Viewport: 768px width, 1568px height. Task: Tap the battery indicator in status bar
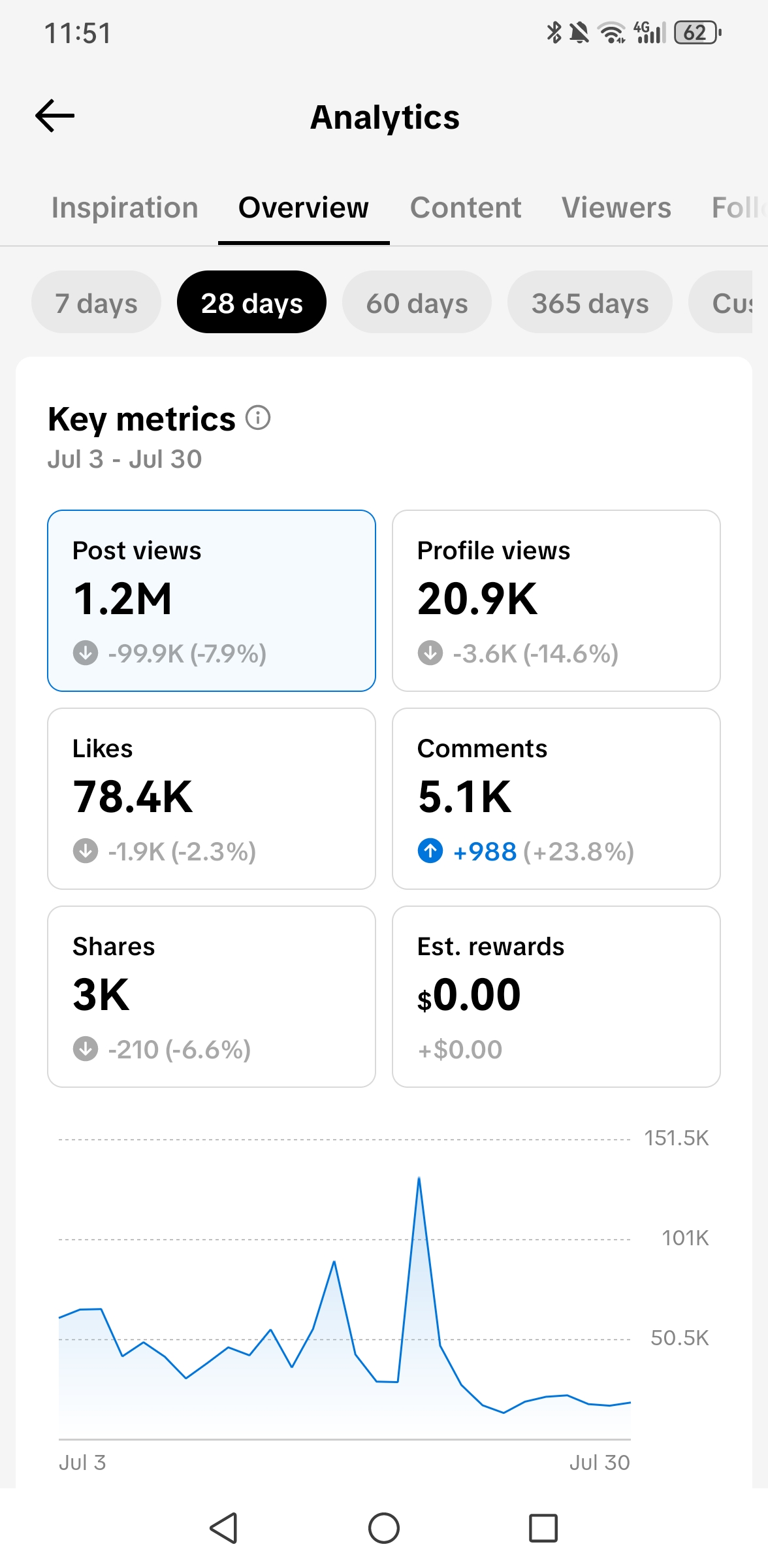[697, 32]
